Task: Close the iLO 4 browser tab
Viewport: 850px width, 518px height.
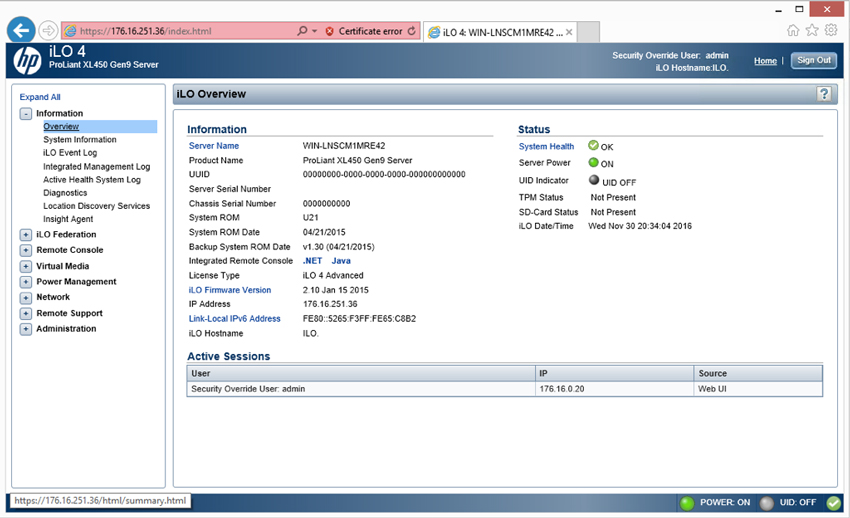Action: [x=569, y=32]
